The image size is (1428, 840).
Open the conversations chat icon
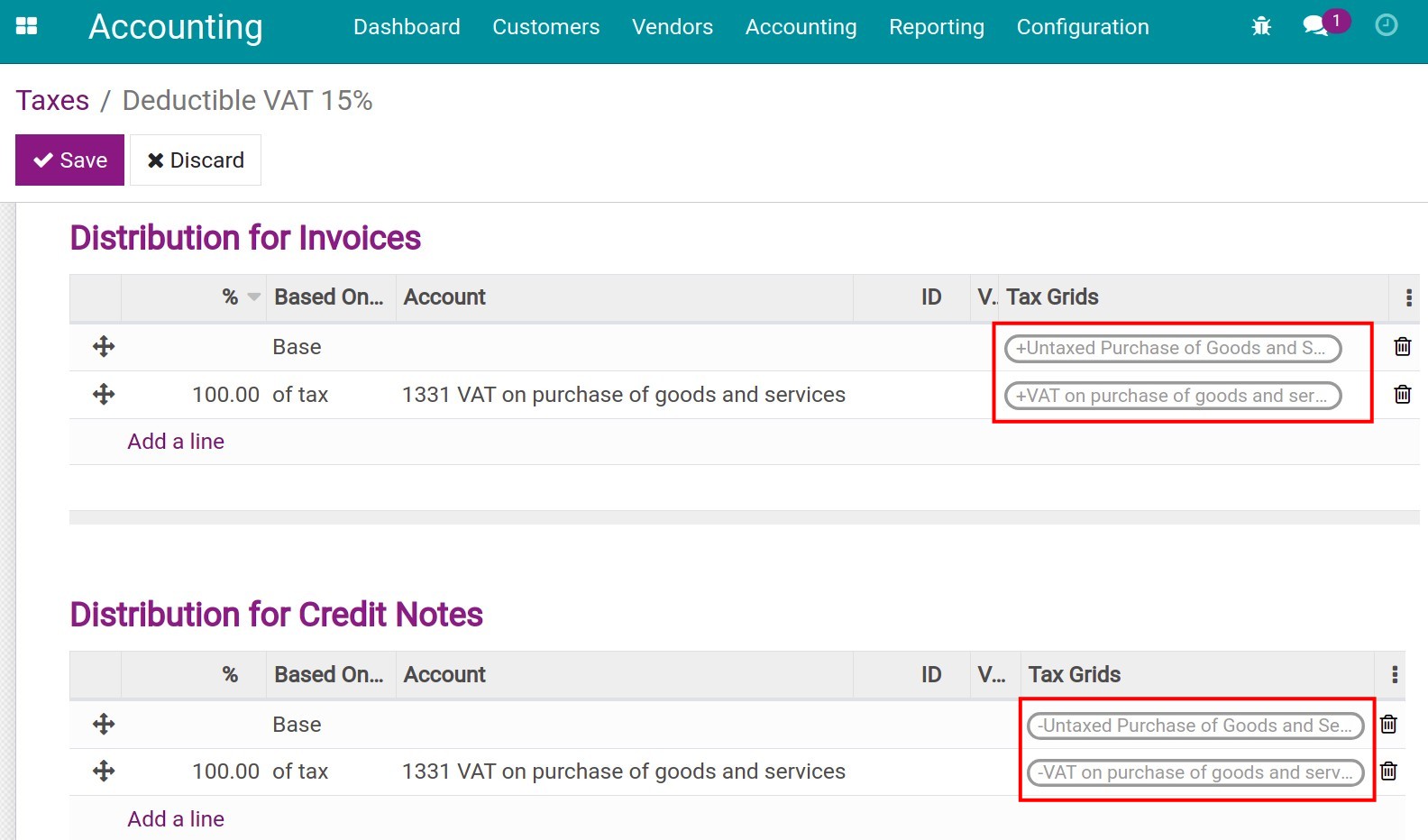coord(1315,26)
